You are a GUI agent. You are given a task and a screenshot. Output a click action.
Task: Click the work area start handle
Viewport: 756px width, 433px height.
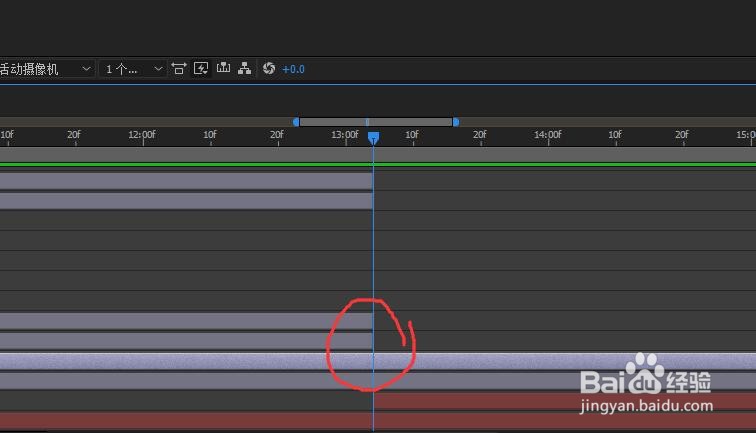pyautogui.click(x=296, y=122)
